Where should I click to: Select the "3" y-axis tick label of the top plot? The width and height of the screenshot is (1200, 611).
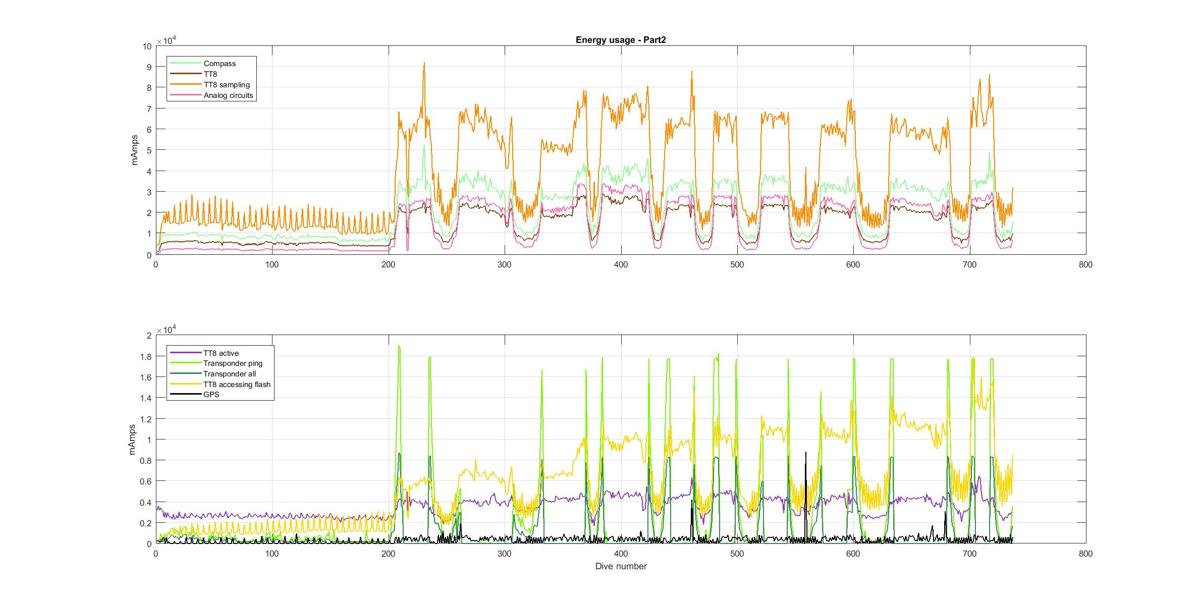[148, 192]
